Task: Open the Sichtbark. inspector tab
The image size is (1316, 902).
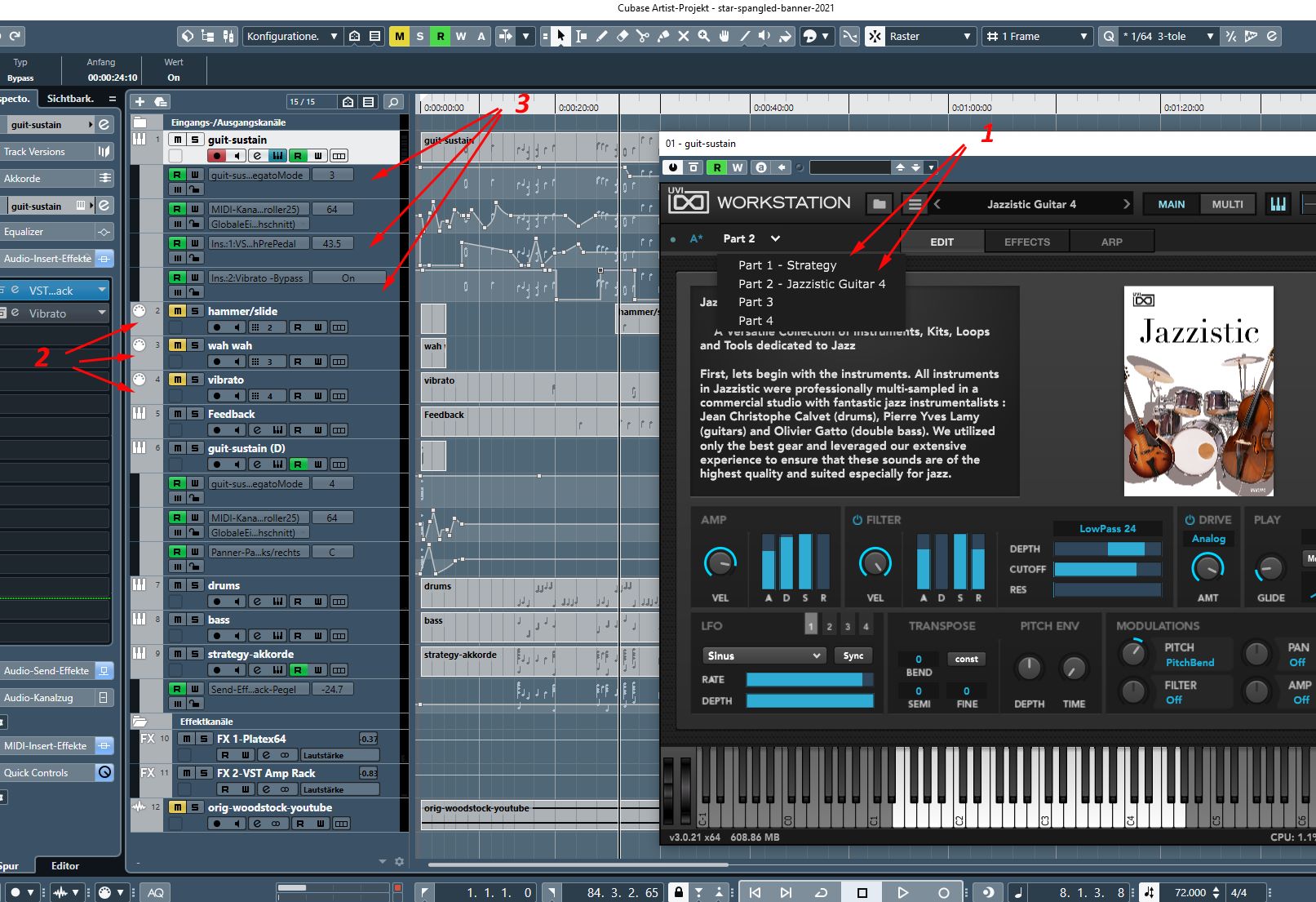Action: click(70, 98)
